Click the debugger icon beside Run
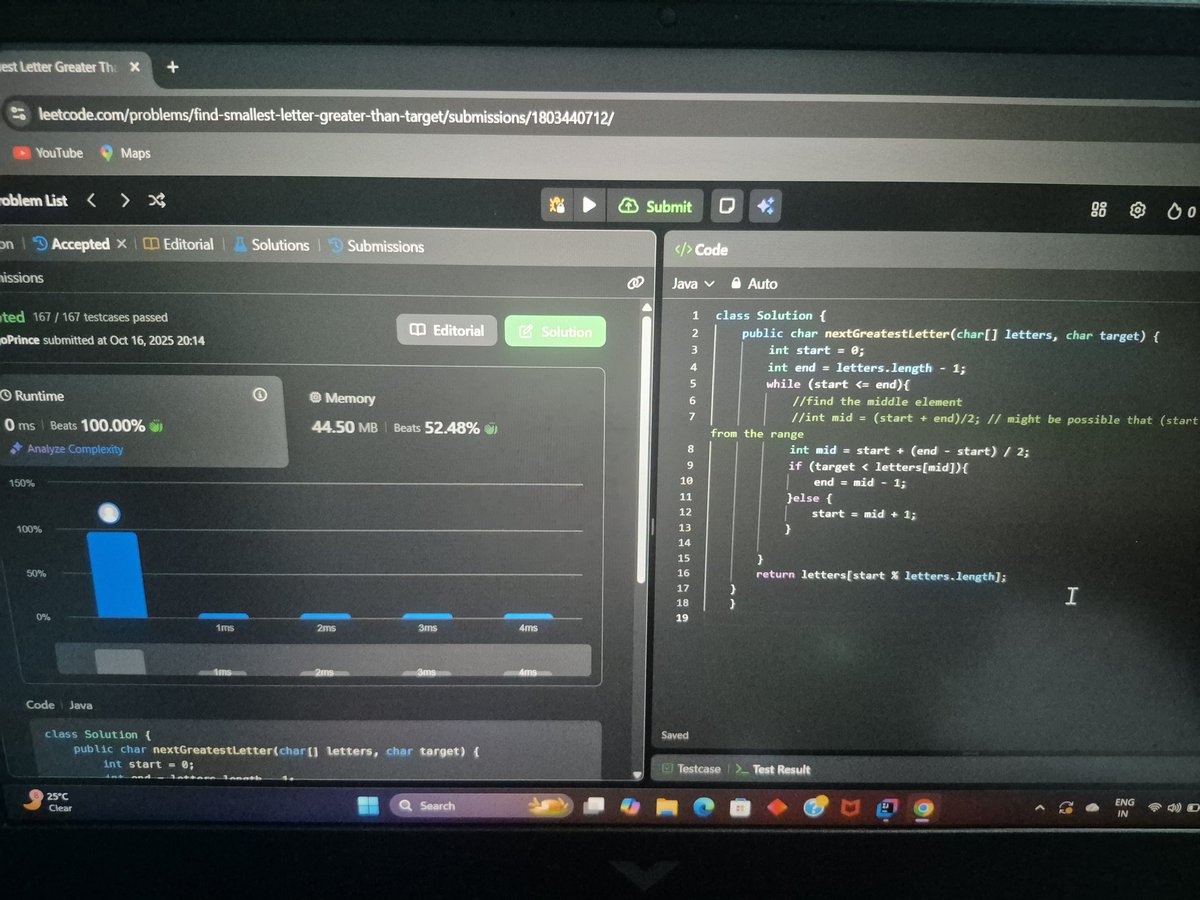1200x900 pixels. pos(557,206)
